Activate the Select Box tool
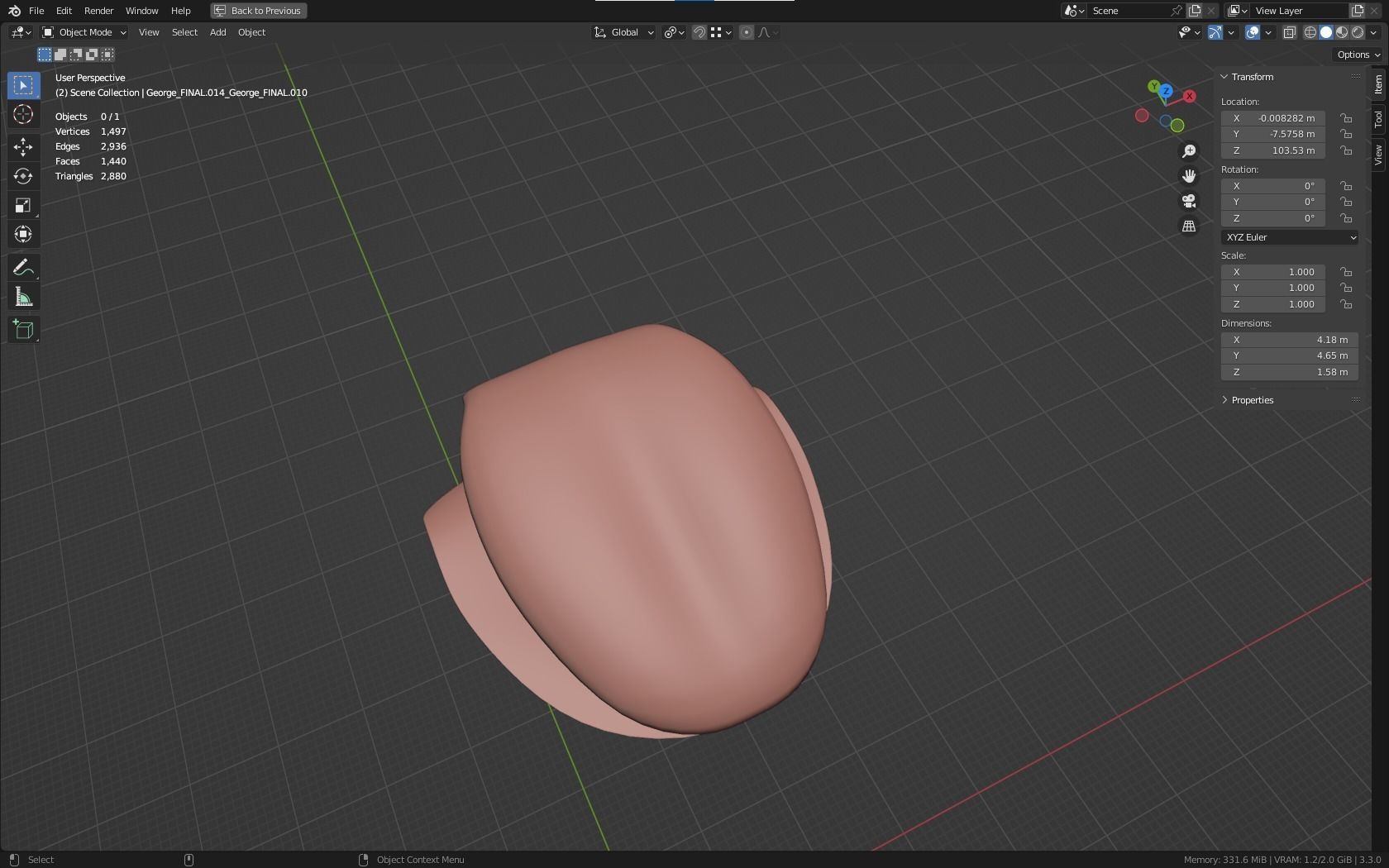Viewport: 1389px width, 868px height. tap(23, 85)
